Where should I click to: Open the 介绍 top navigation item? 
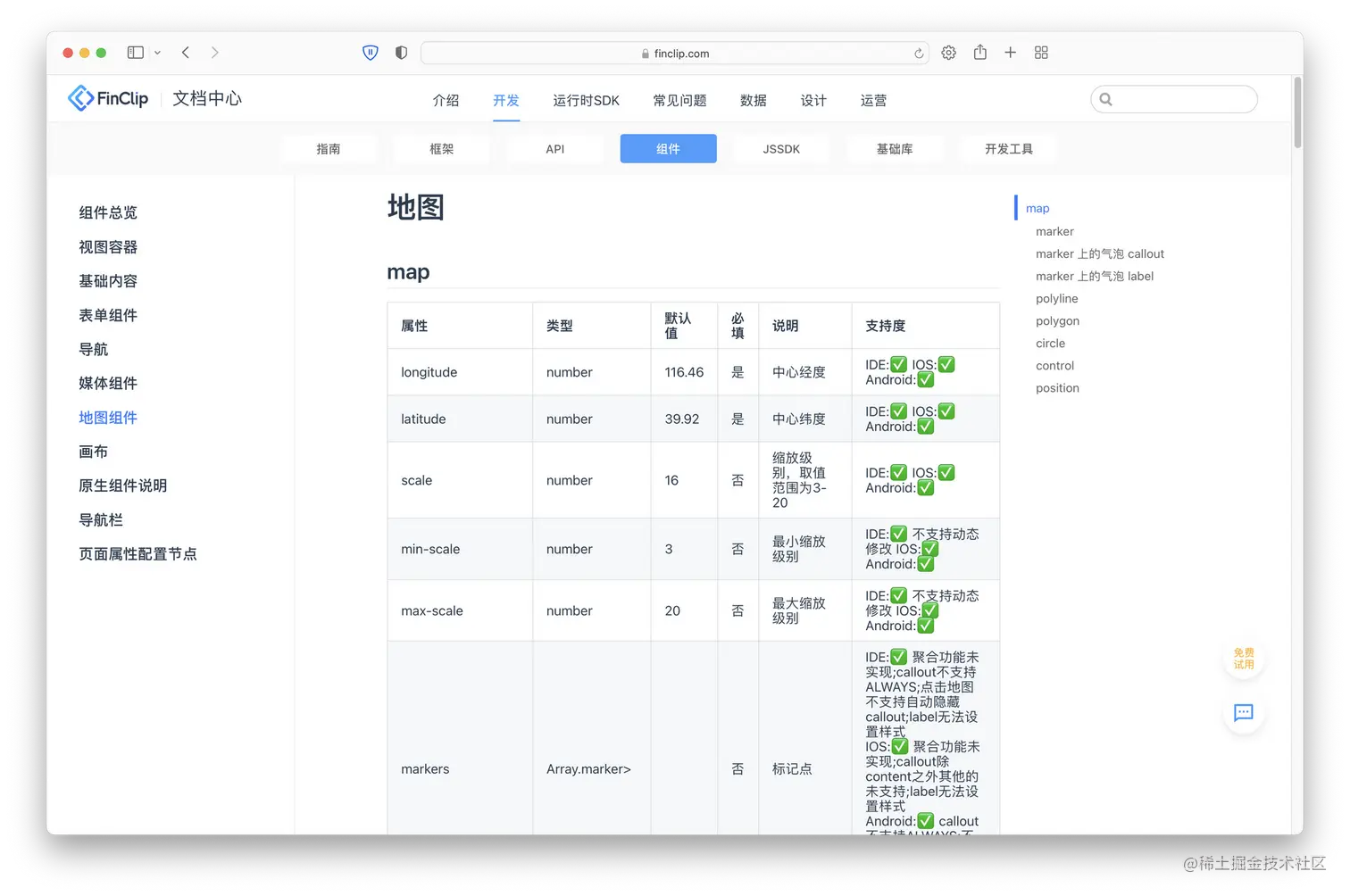click(446, 100)
